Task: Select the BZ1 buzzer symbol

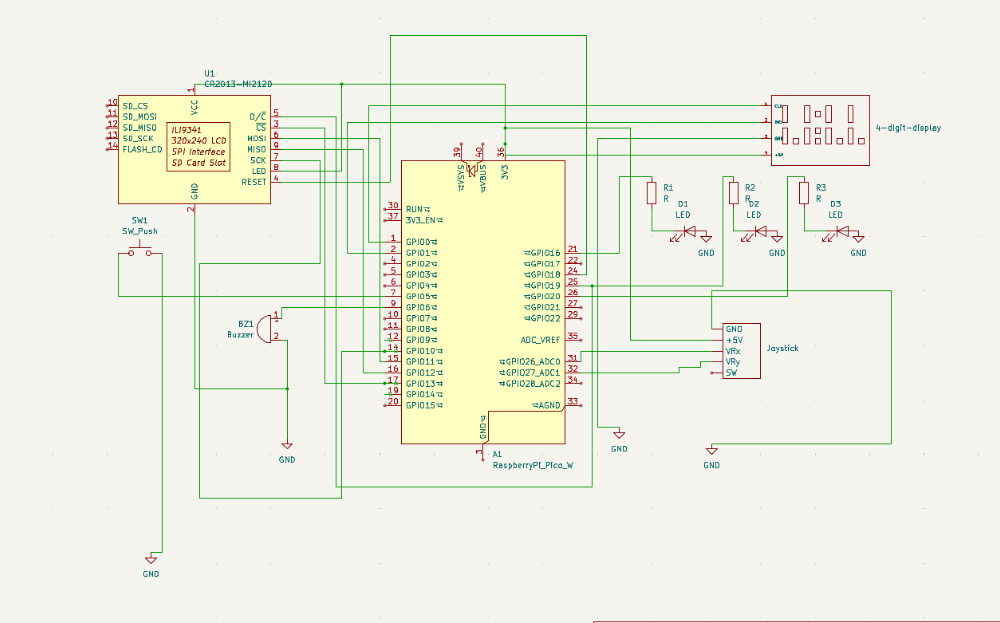Action: pyautogui.click(x=268, y=328)
